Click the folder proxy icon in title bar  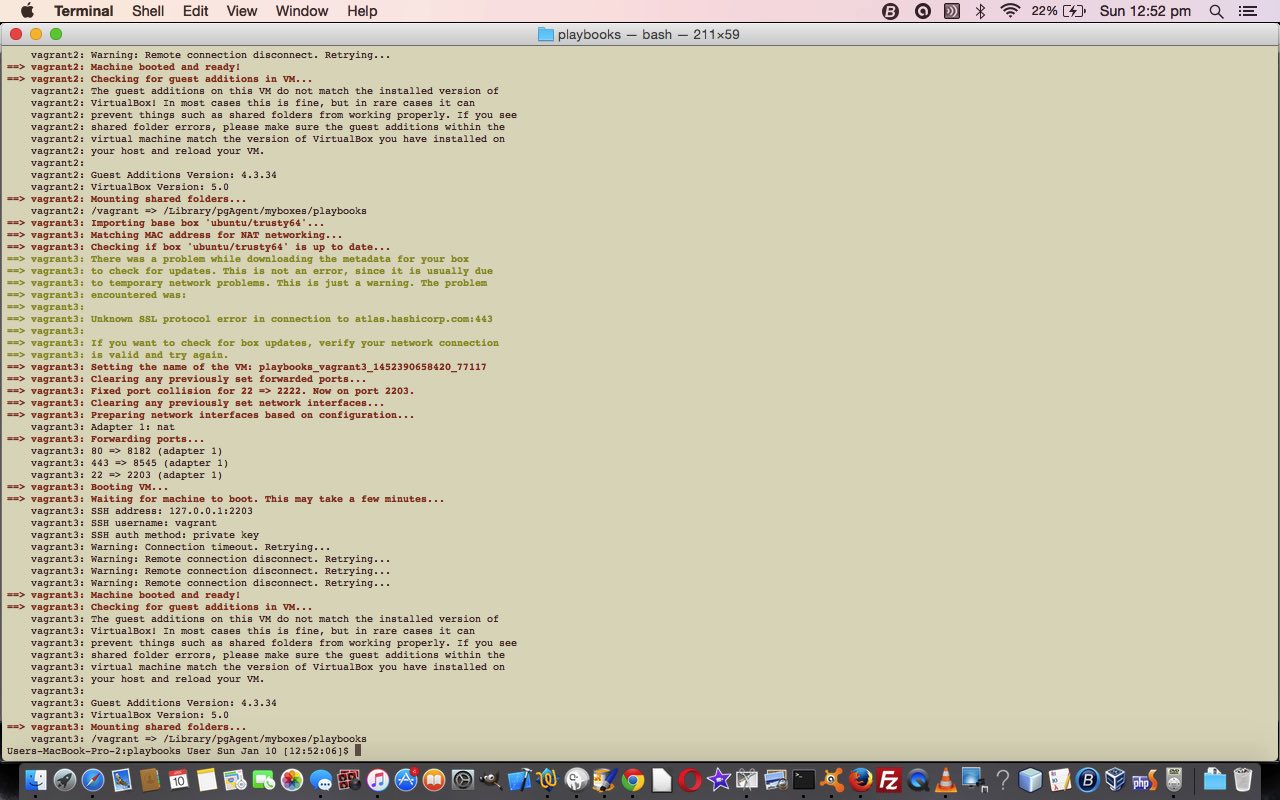[x=545, y=34]
